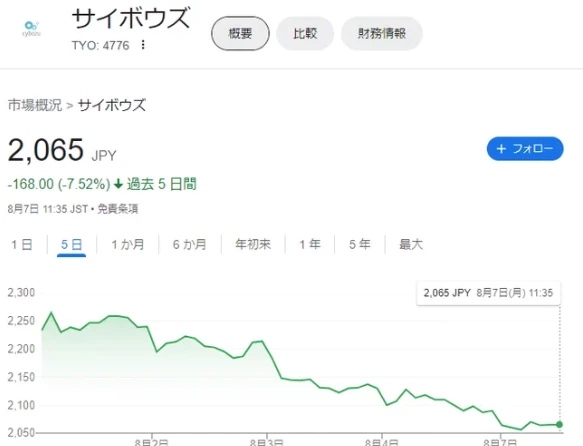
Task: Click the 2,065 JPY chart tooltip
Action: 488,293
